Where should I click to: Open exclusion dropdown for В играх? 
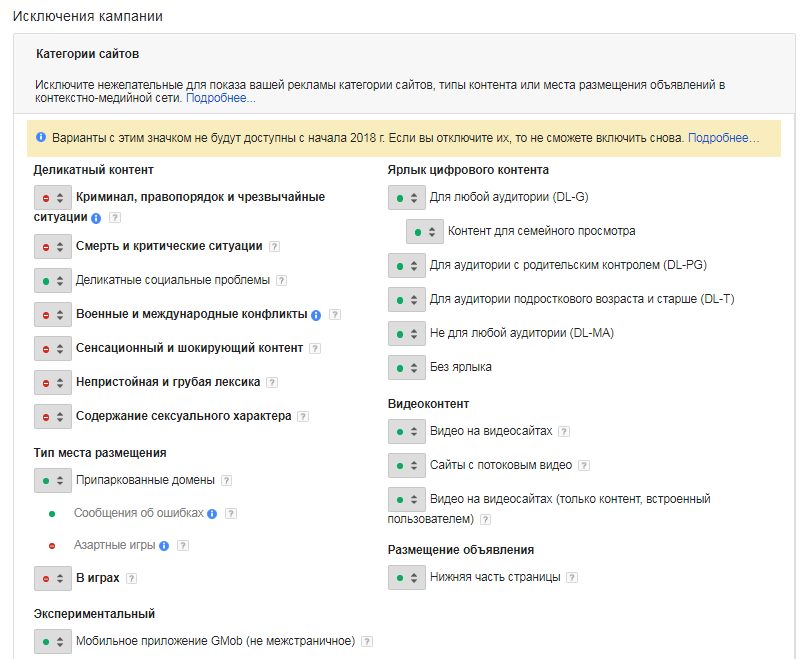(x=53, y=578)
